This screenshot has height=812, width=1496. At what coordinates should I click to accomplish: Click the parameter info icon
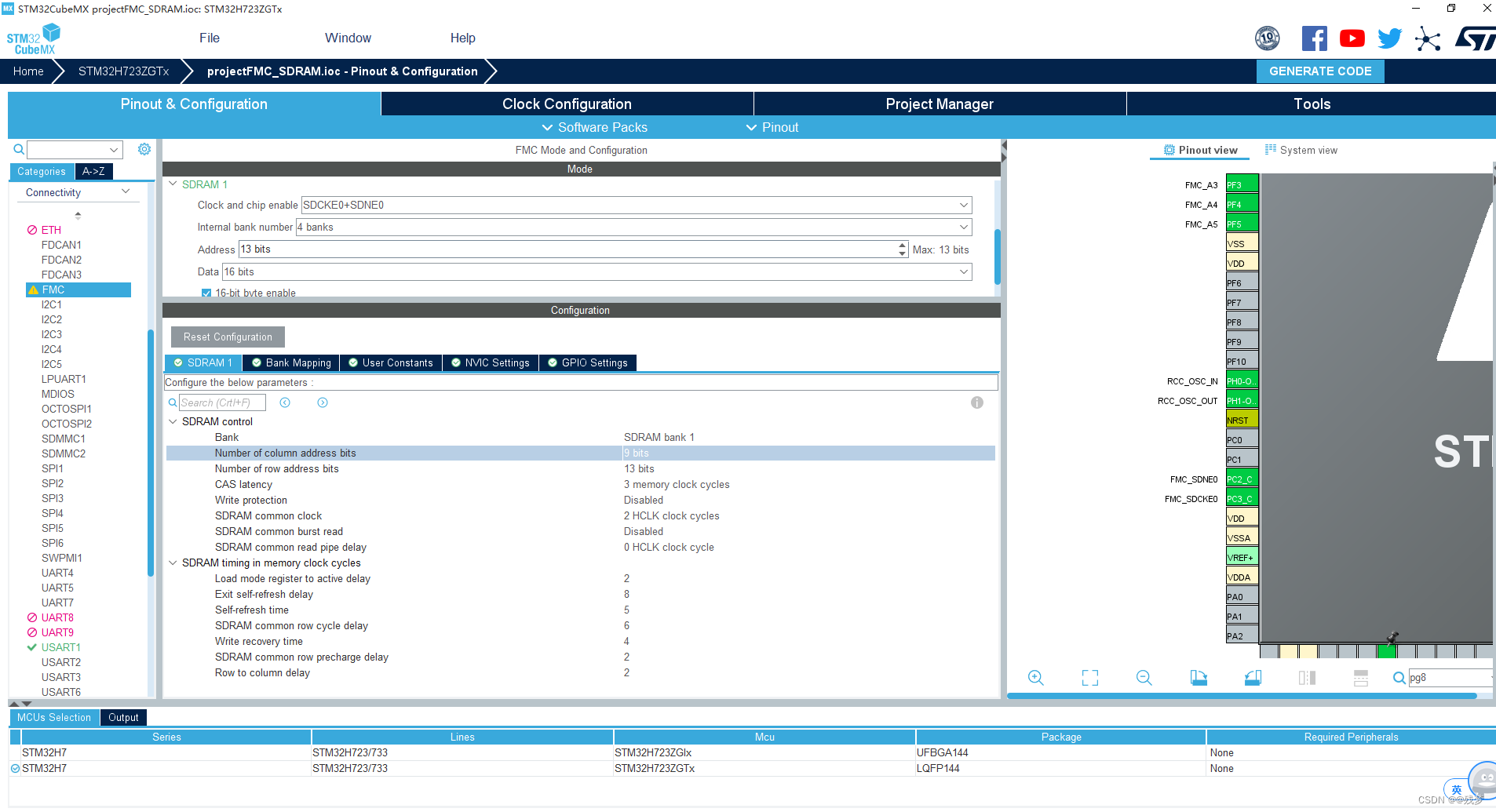(x=977, y=402)
